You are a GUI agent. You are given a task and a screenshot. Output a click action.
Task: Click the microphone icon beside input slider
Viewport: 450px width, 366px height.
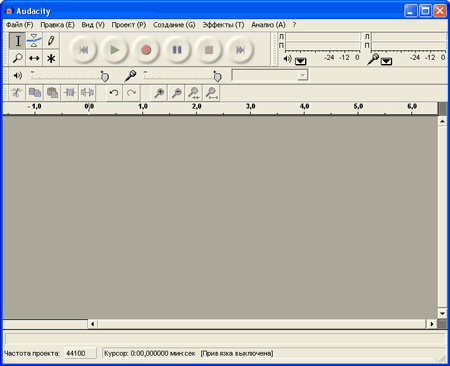(130, 76)
